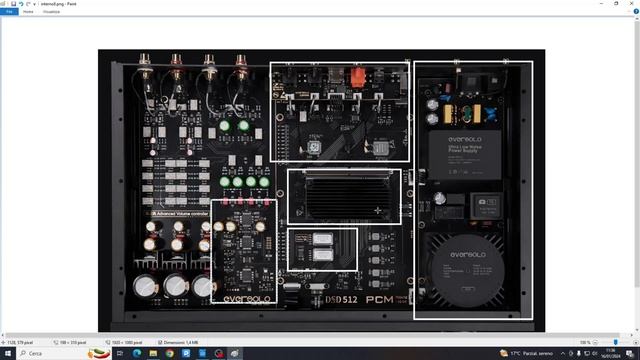Open Google Chrome from the taskbar
640x360 pixels.
(169, 353)
